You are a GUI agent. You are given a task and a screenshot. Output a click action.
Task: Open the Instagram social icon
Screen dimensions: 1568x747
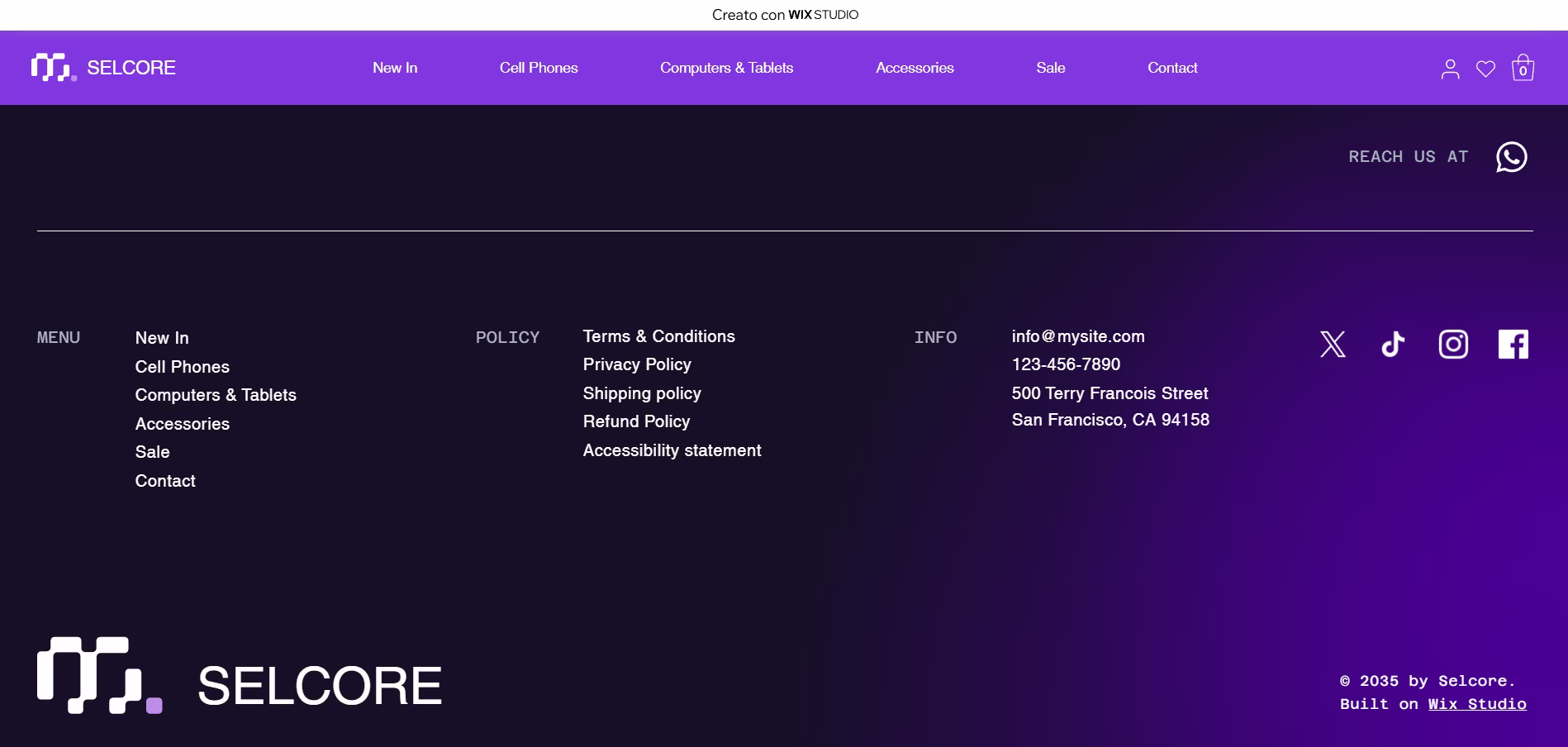[x=1453, y=344]
